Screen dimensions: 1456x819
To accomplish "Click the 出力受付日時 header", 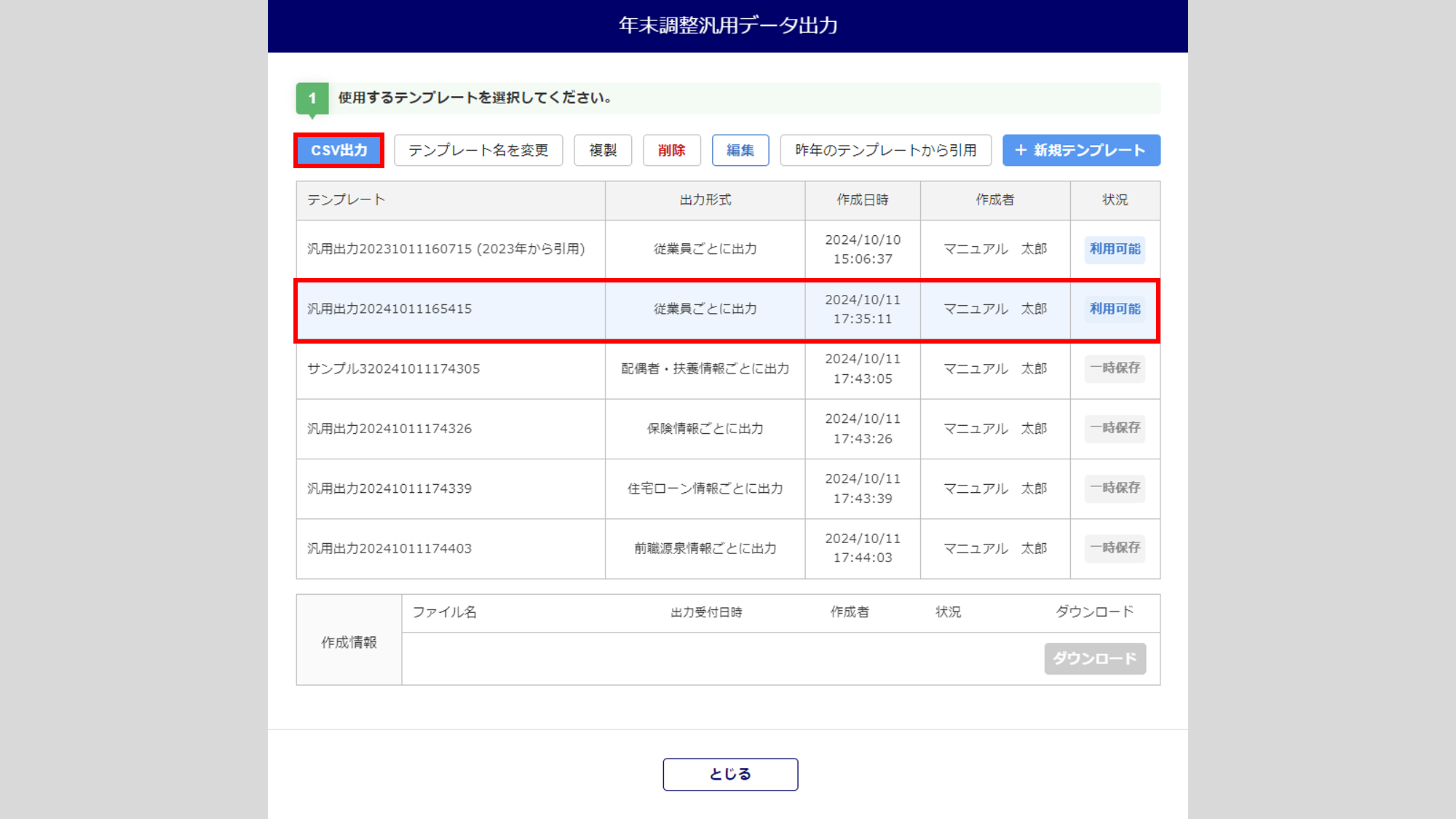I will coord(706,612).
